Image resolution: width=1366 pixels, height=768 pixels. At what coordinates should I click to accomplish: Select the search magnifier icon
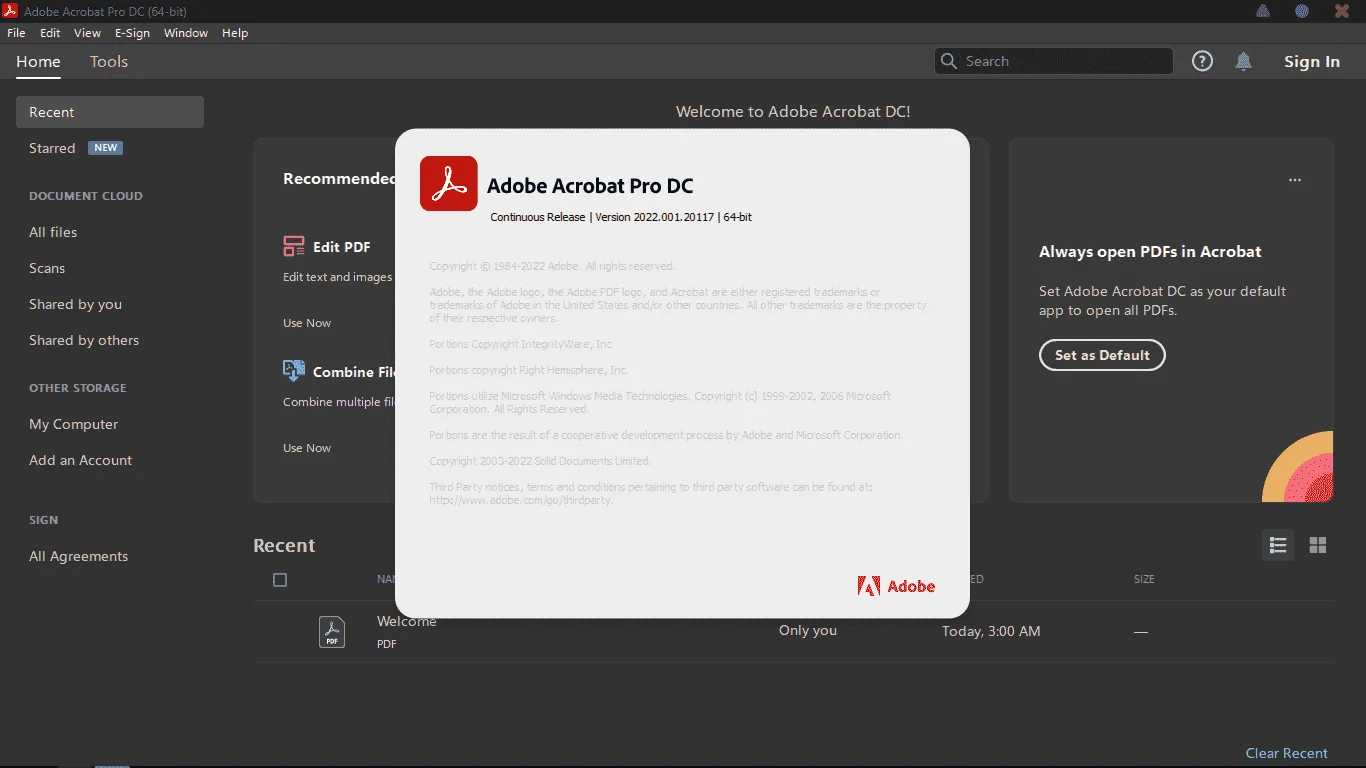948,61
